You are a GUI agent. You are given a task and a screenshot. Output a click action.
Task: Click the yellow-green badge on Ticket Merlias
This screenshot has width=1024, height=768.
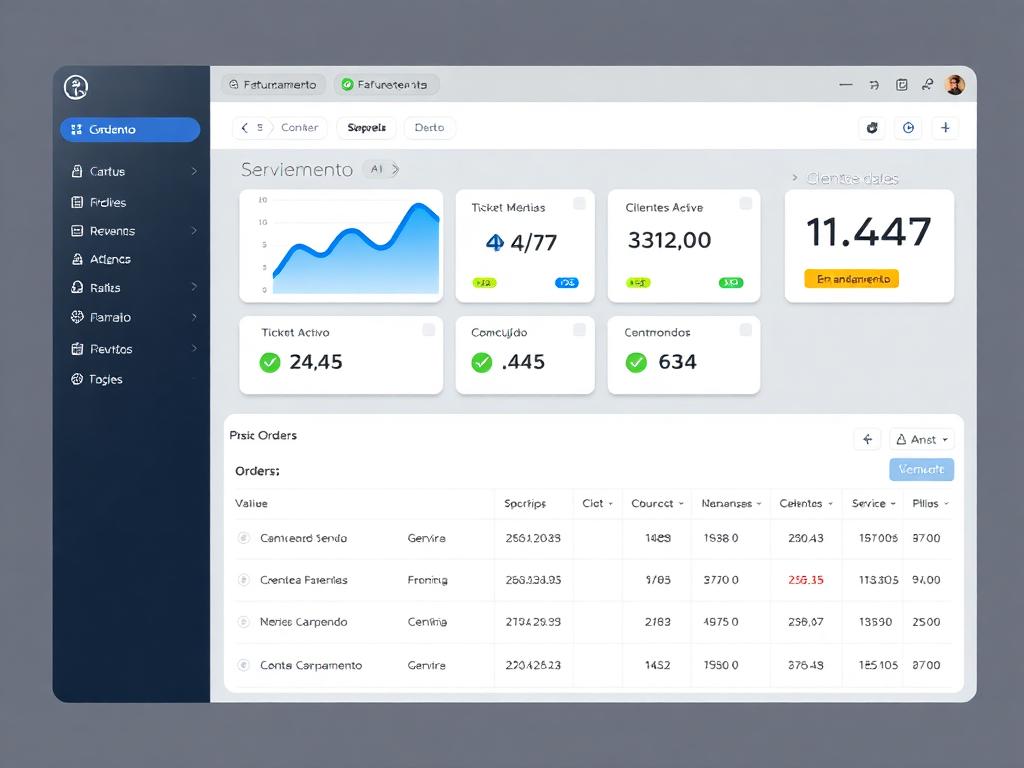[485, 283]
